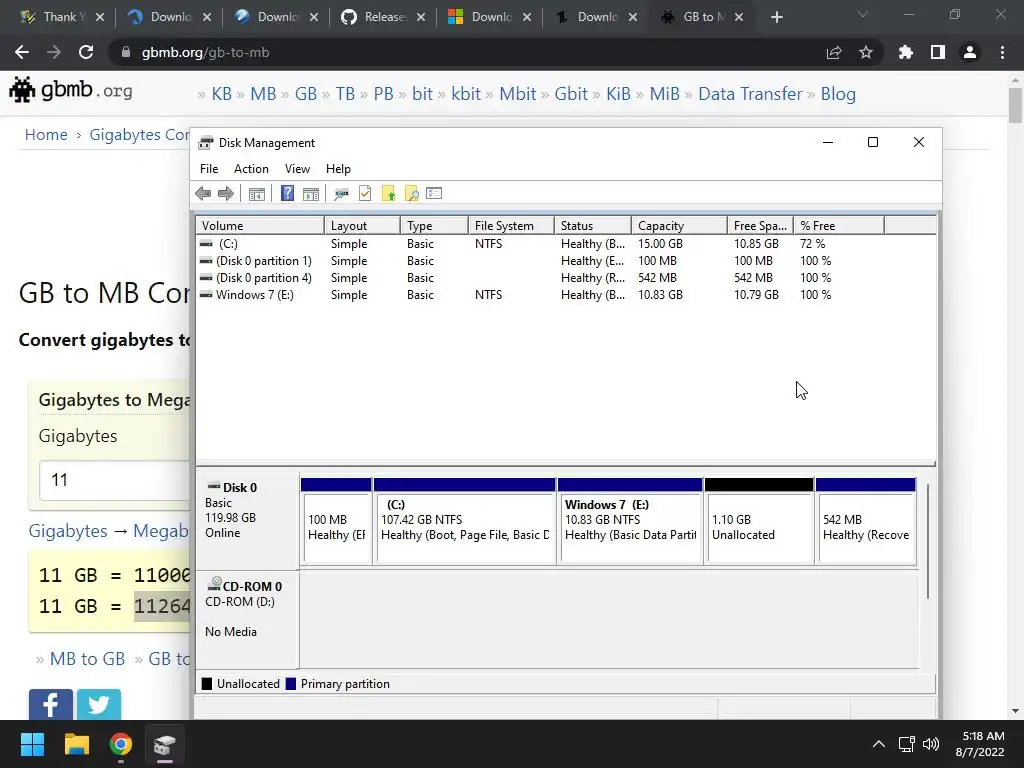Bookmark the page with star icon
This screenshot has height=768, width=1024.
pos(866,52)
